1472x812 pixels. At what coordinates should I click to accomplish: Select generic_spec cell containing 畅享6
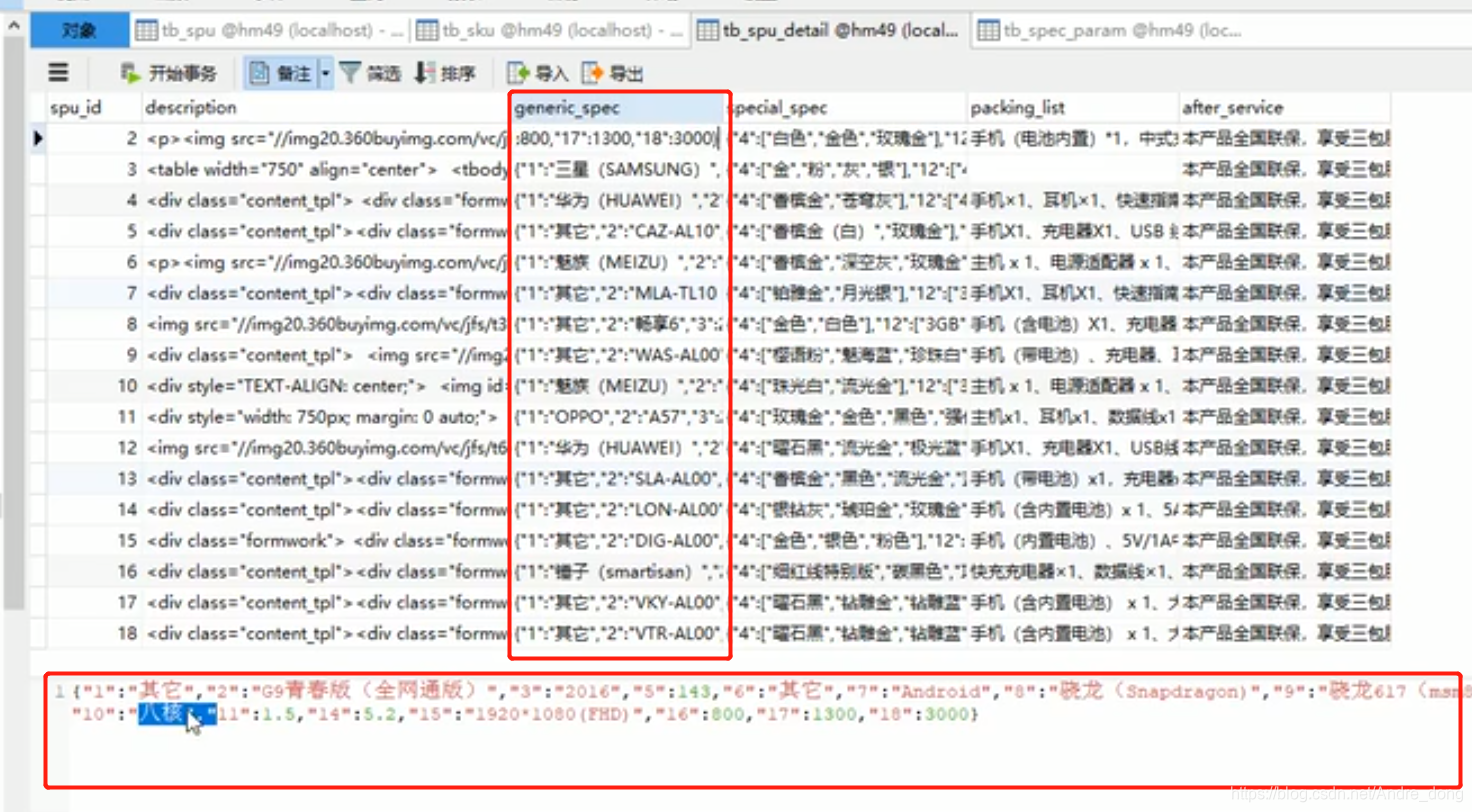pyautogui.click(x=618, y=324)
